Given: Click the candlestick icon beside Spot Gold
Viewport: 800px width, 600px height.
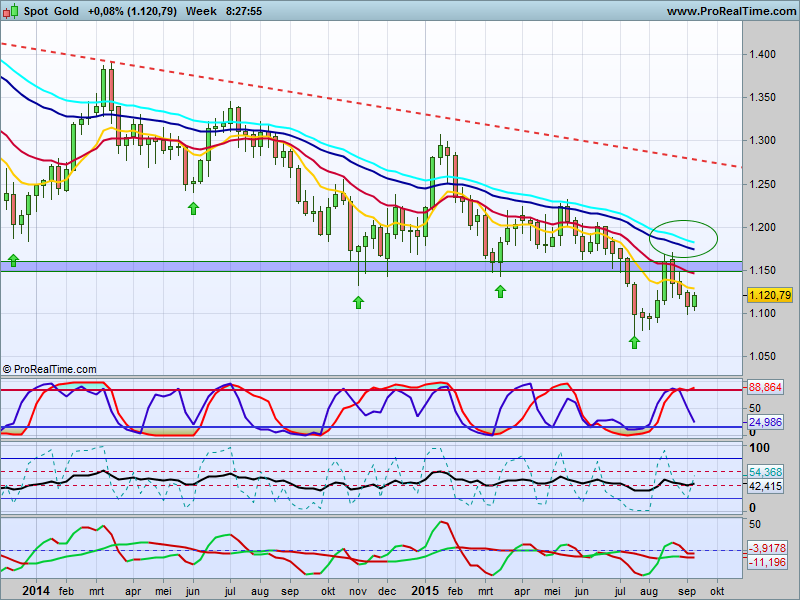Looking at the screenshot, I should [10, 11].
